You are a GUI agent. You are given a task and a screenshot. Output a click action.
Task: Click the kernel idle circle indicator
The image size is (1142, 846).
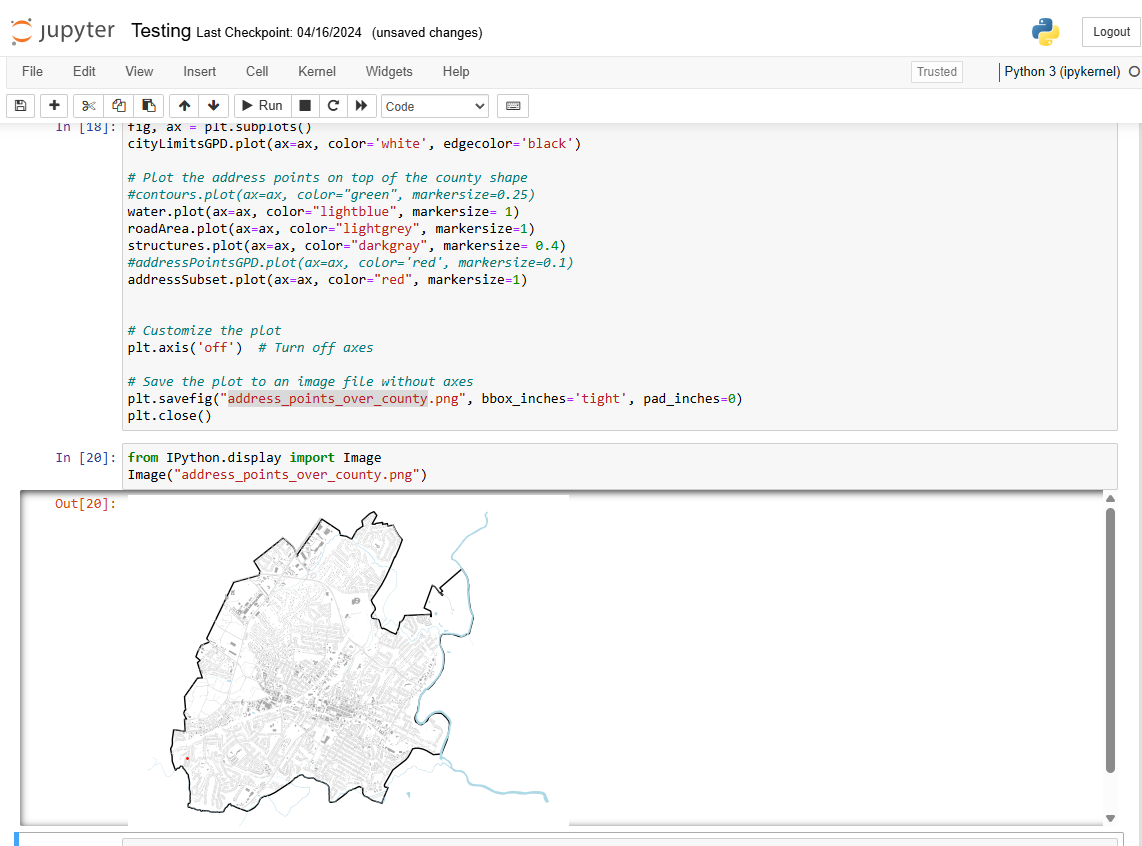[1134, 71]
